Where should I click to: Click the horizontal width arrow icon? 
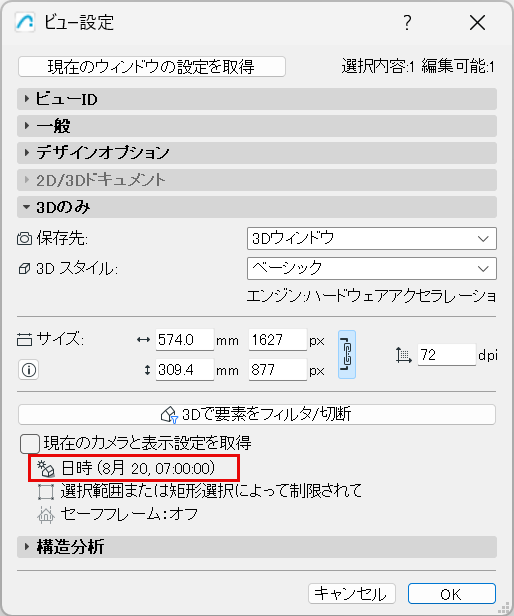click(x=143, y=340)
